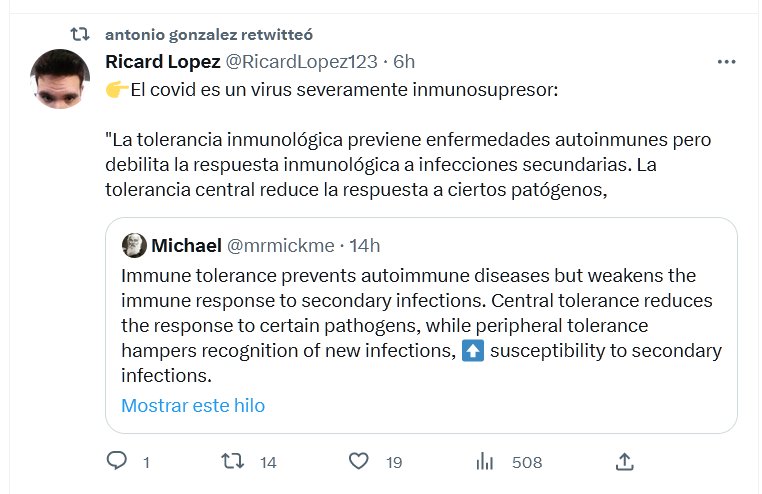This screenshot has height=494, width=762.
Task: Open Ricard Lopez's profile picture
Action: pyautogui.click(x=62, y=80)
